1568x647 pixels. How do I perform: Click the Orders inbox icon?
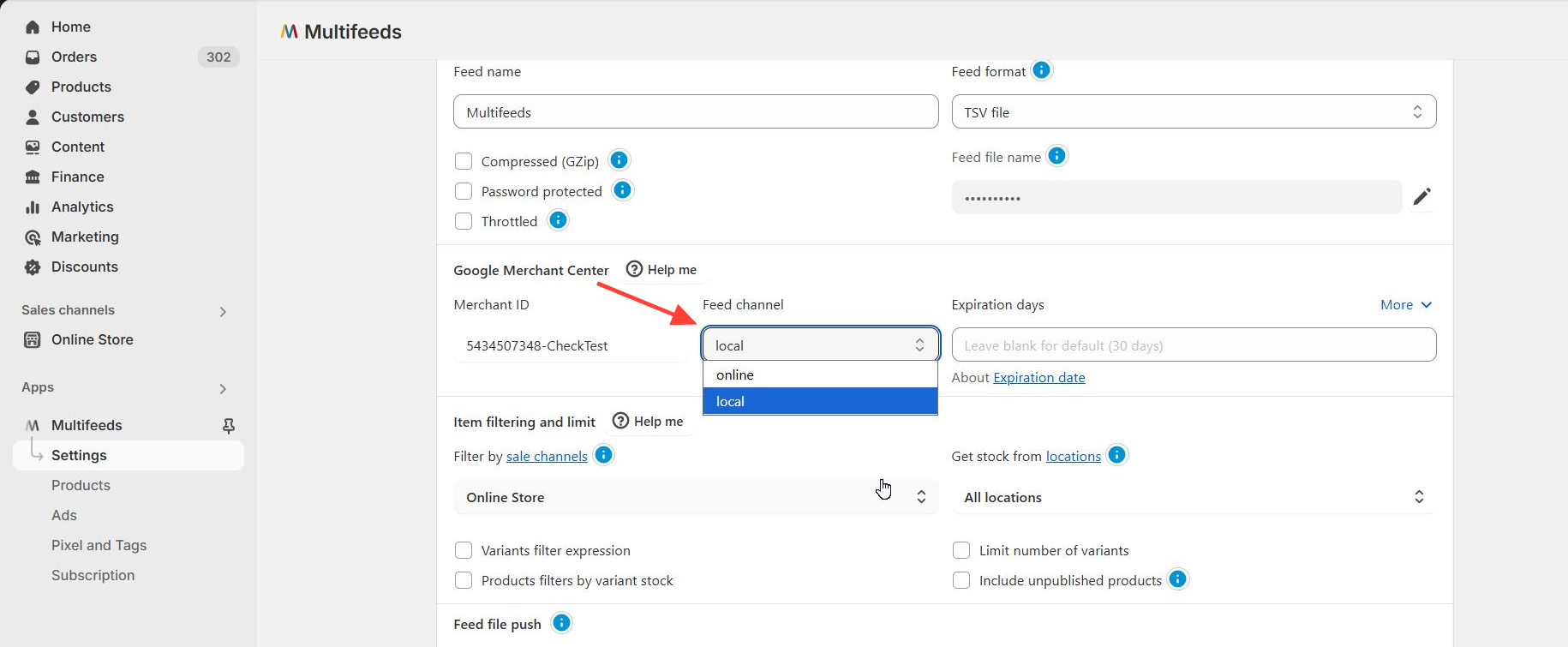point(33,57)
